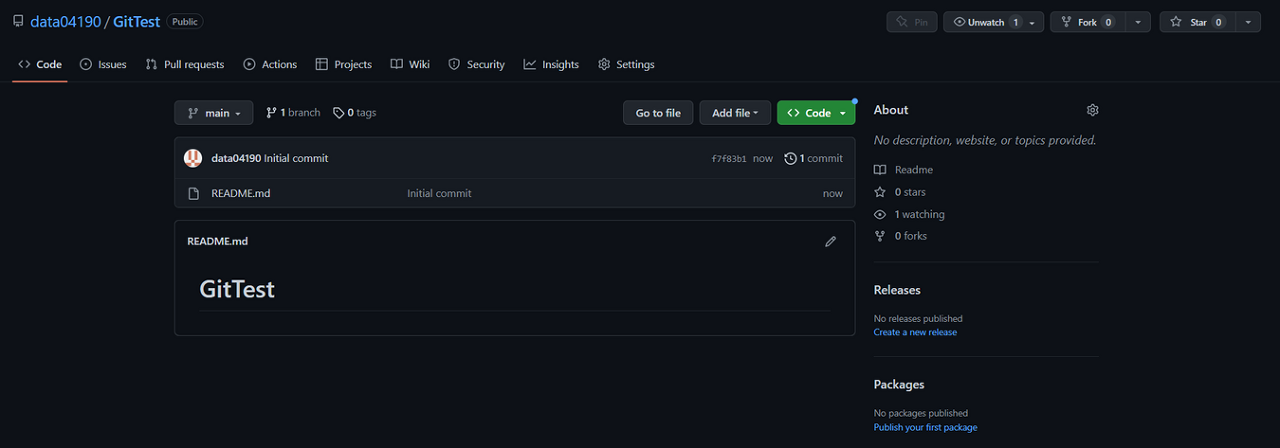1280x448 pixels.
Task: View 0 stars in About section
Action: [900, 192]
